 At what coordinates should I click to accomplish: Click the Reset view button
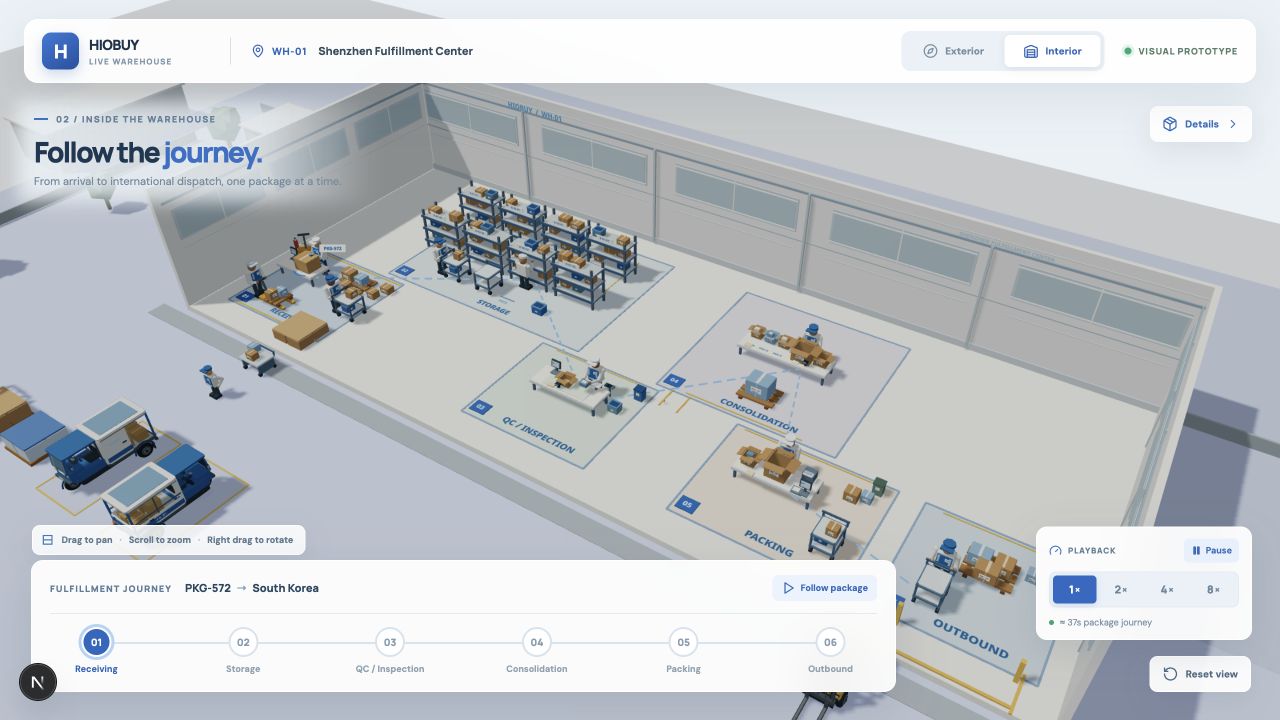click(x=1200, y=674)
